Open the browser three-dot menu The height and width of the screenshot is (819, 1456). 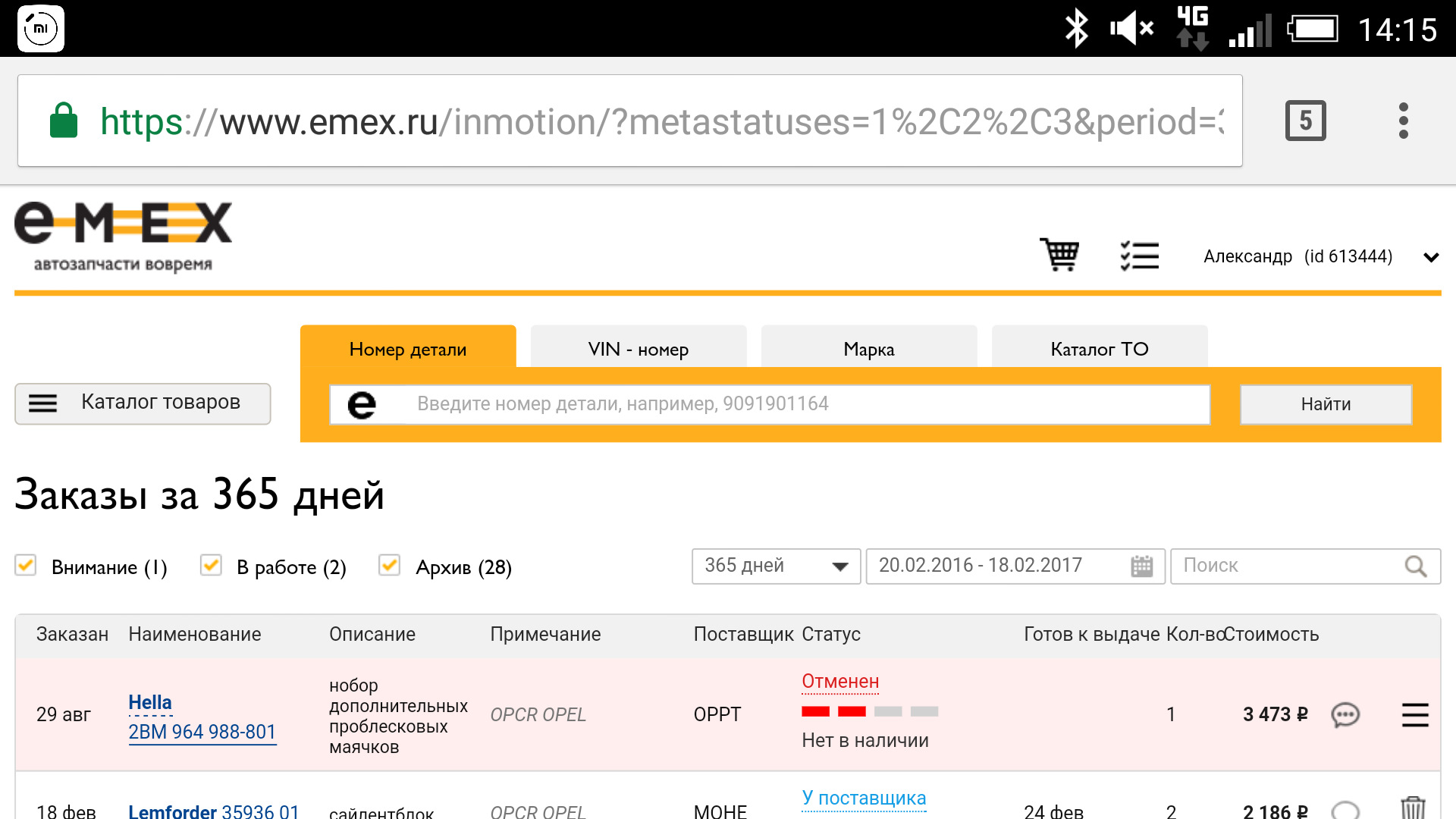coord(1403,121)
